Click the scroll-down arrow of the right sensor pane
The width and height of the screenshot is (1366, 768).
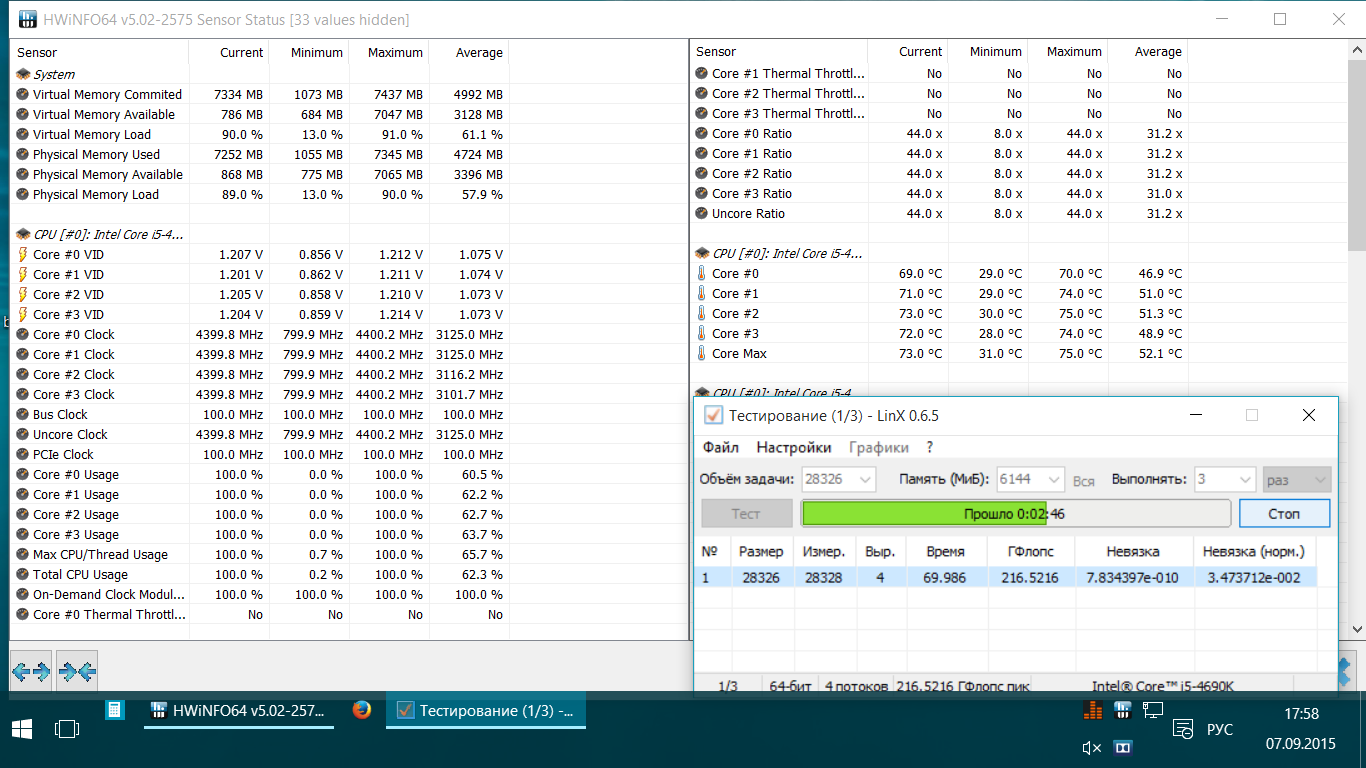pos(1357,629)
